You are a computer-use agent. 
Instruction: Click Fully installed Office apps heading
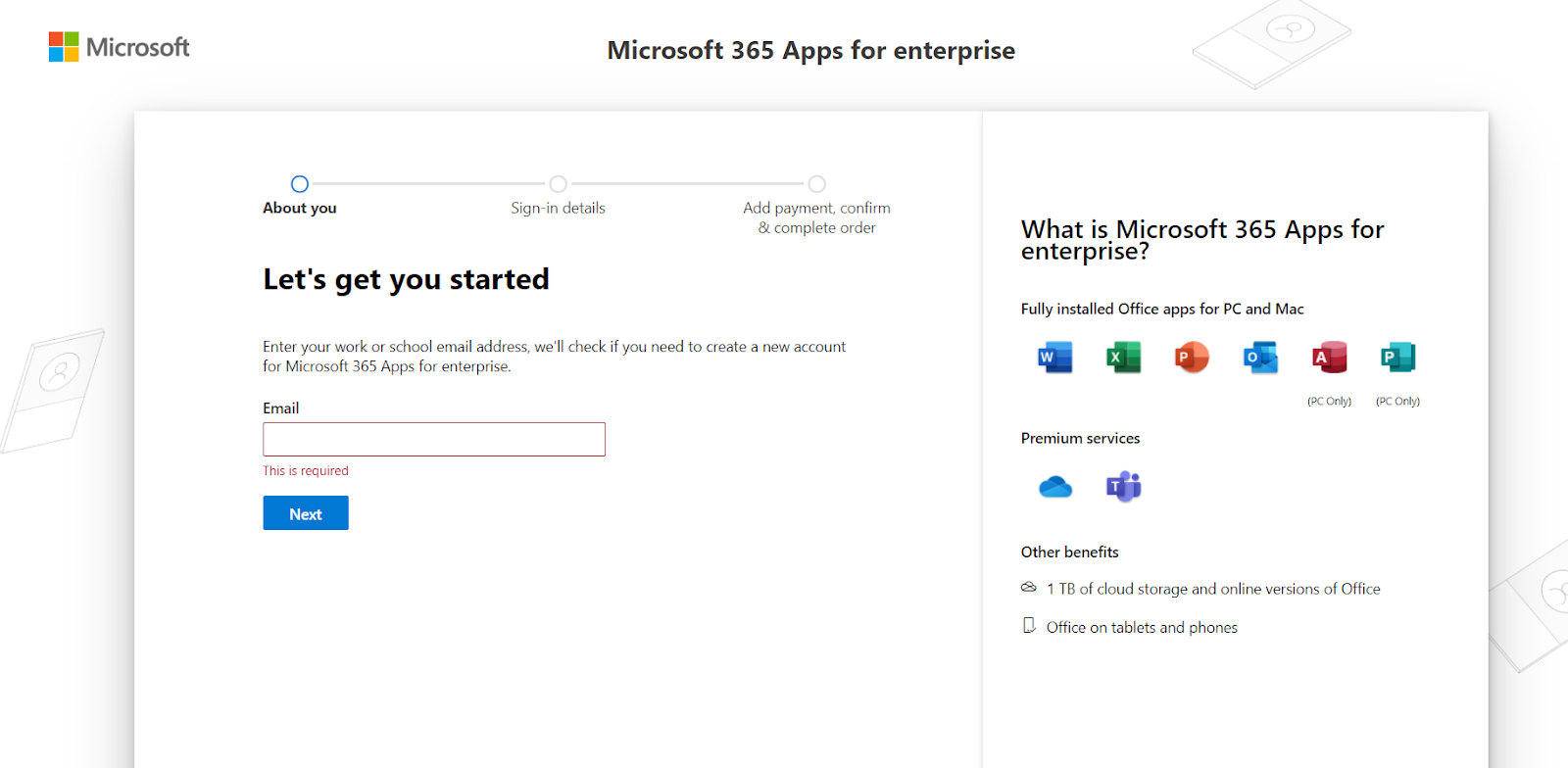pos(1162,310)
